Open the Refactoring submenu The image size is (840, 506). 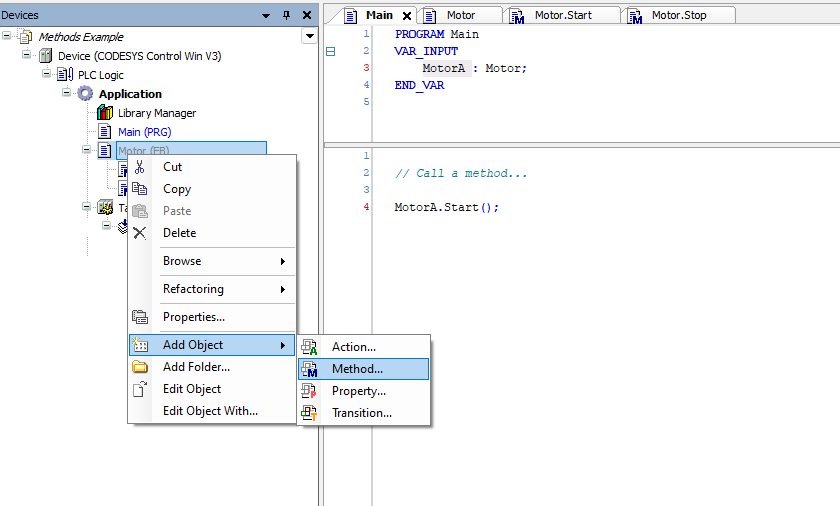[212, 289]
